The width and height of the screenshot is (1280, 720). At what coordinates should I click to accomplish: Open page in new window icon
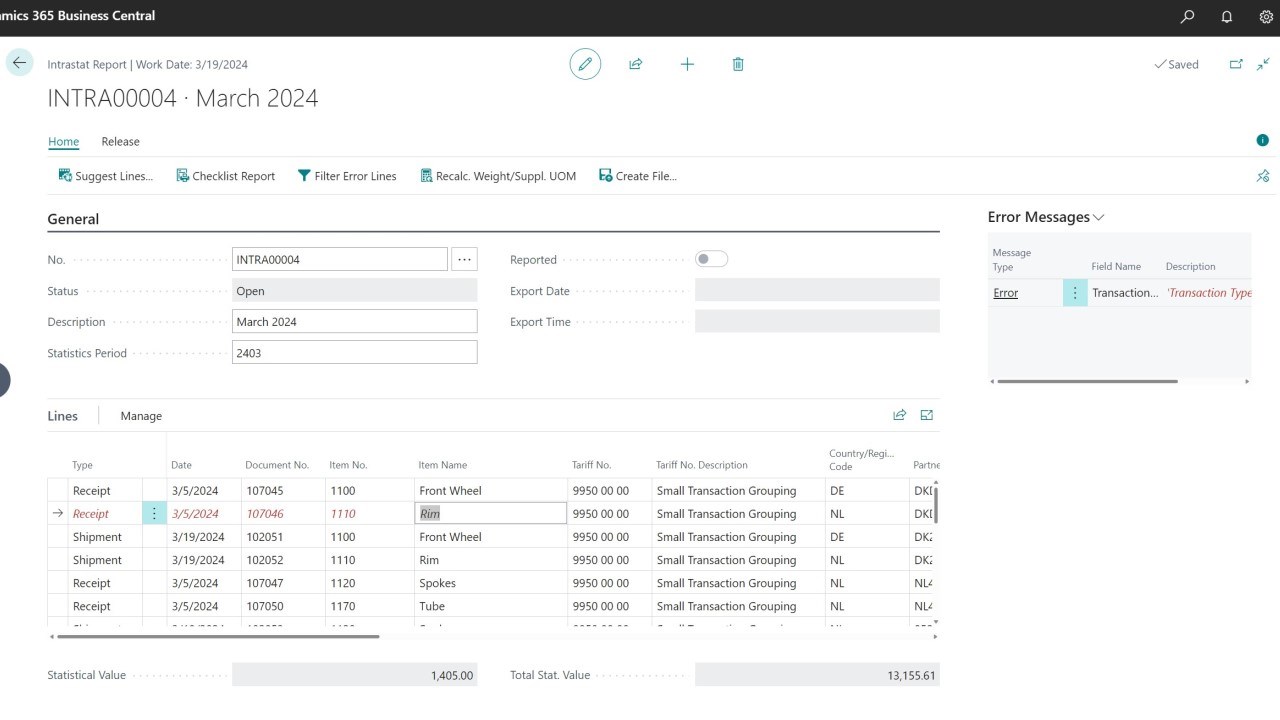pyautogui.click(x=1236, y=64)
